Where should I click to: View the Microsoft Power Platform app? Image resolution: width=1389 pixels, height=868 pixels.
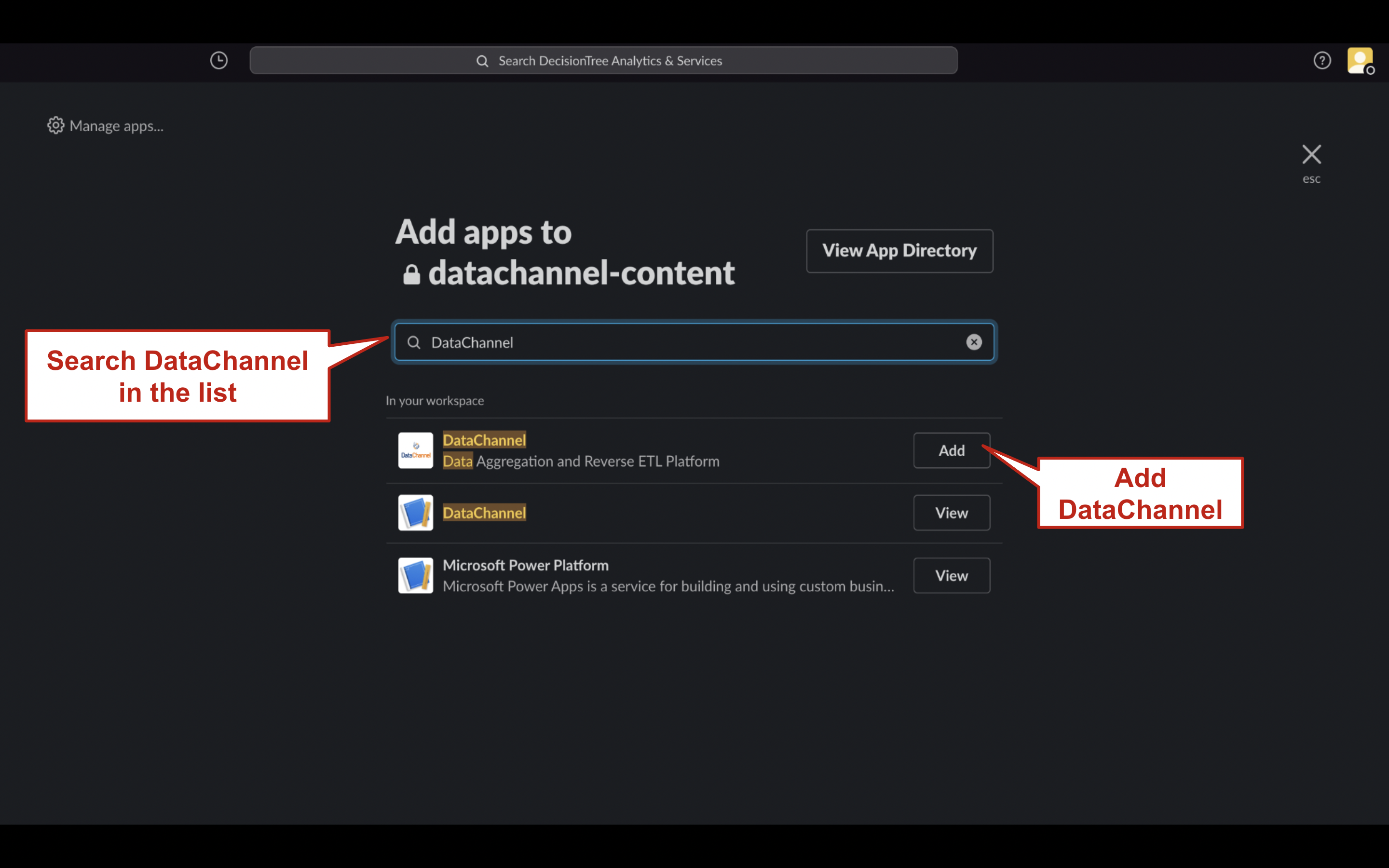click(952, 575)
